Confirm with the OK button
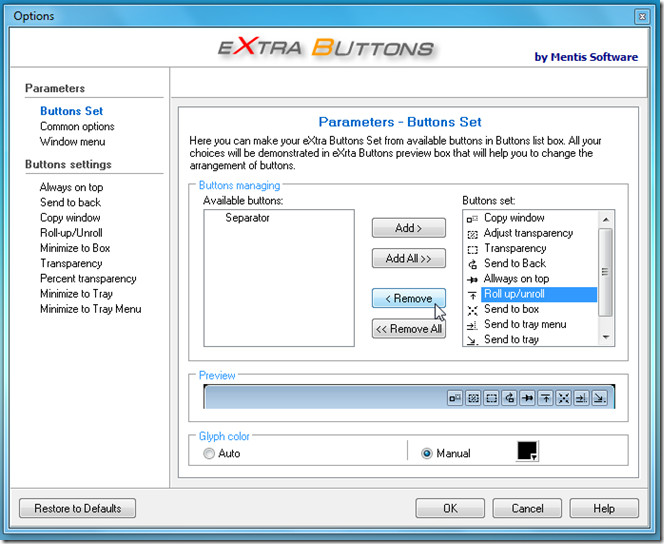664x544 pixels. [450, 508]
